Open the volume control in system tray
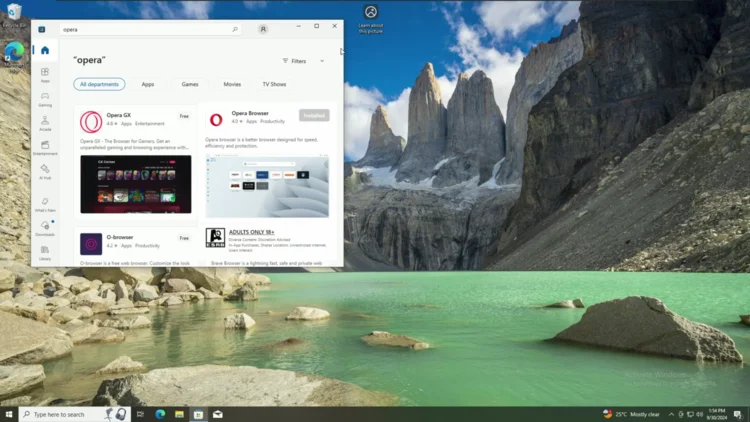This screenshot has width=750, height=422. pos(700,414)
